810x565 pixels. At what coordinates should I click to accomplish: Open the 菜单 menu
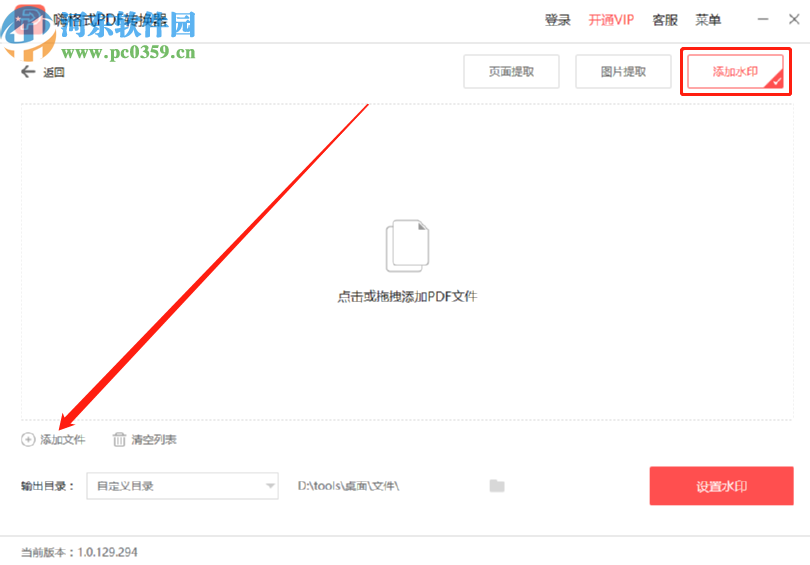[x=708, y=20]
